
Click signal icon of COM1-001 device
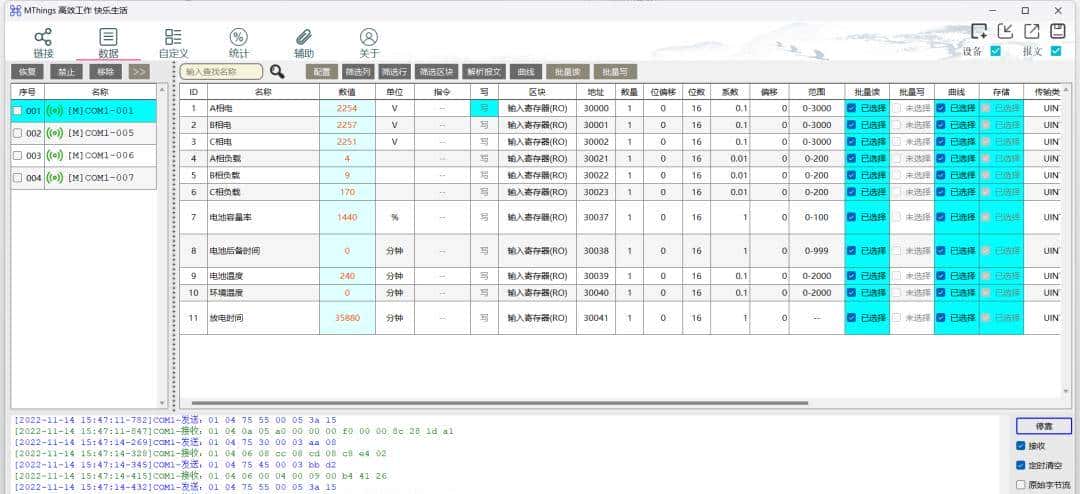[54, 110]
